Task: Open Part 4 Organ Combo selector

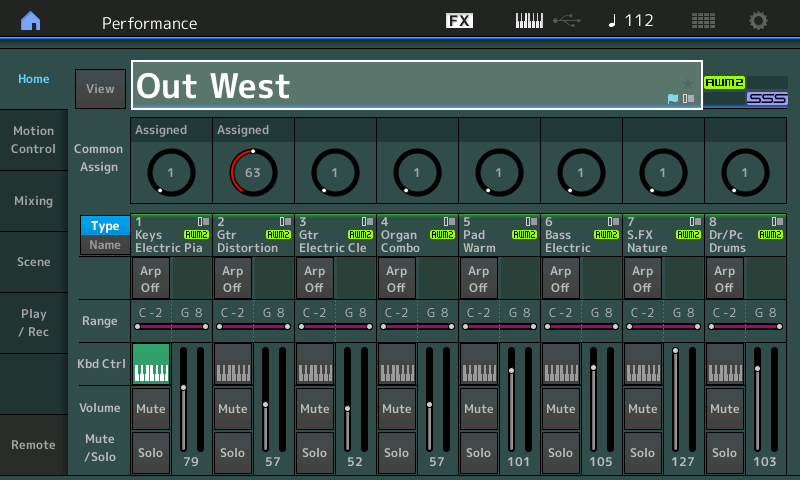Action: 417,235
